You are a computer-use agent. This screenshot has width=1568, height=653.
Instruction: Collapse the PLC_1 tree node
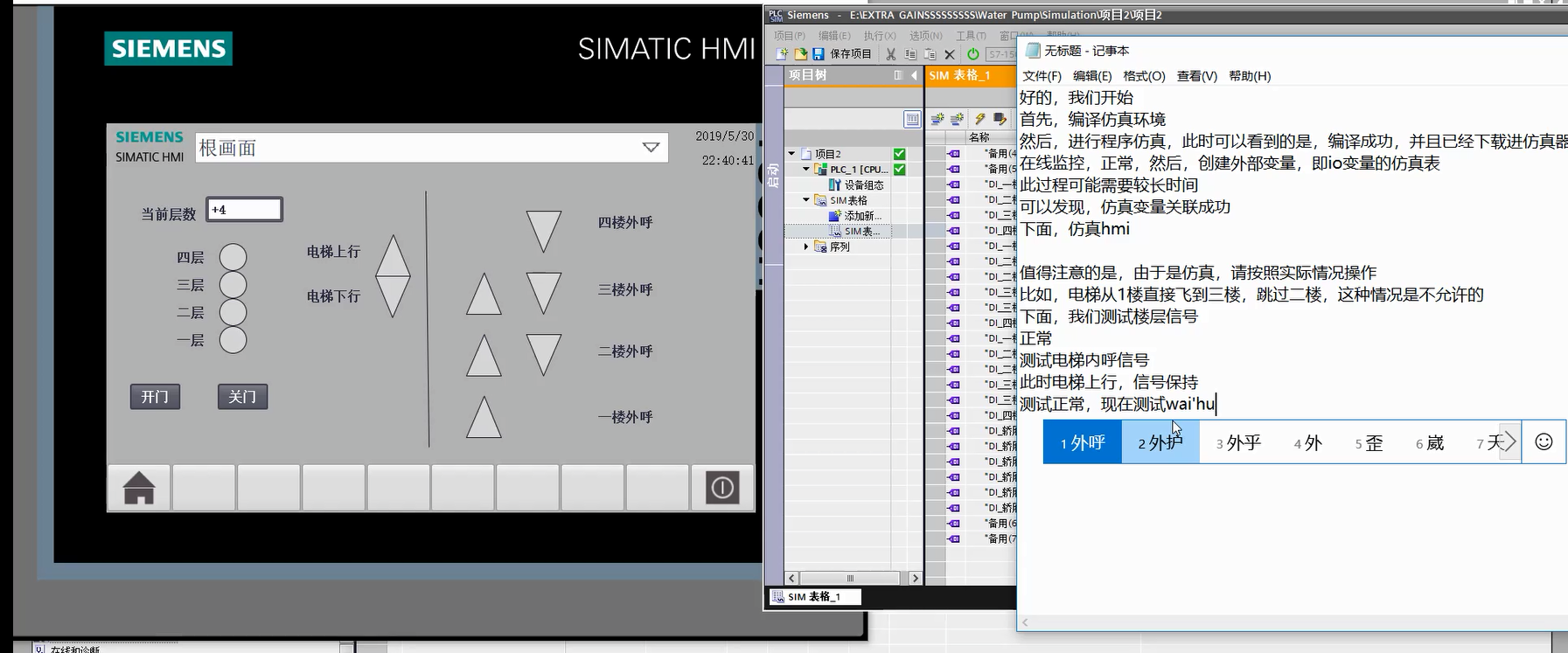point(806,170)
